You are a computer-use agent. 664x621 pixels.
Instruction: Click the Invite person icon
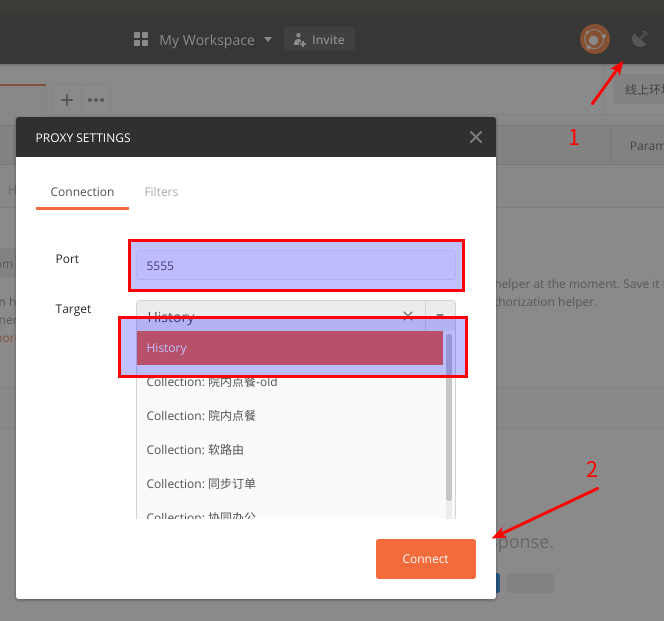[299, 40]
